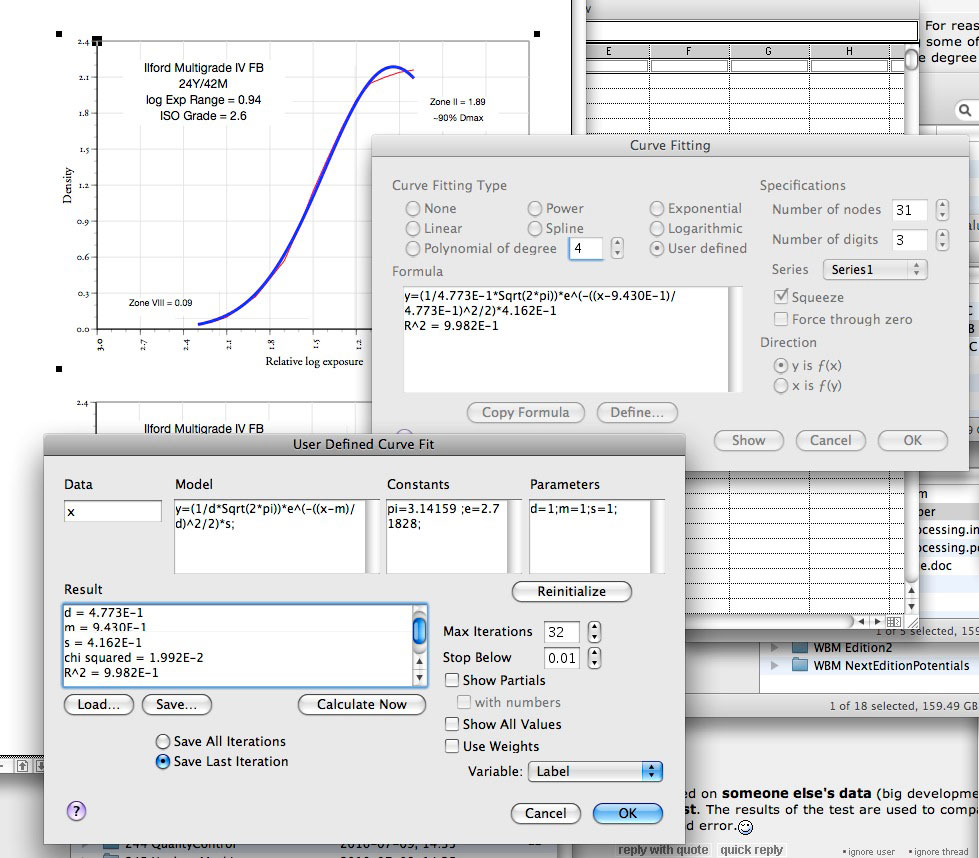Cancel the User Defined Curve Fit dialog

(x=546, y=813)
